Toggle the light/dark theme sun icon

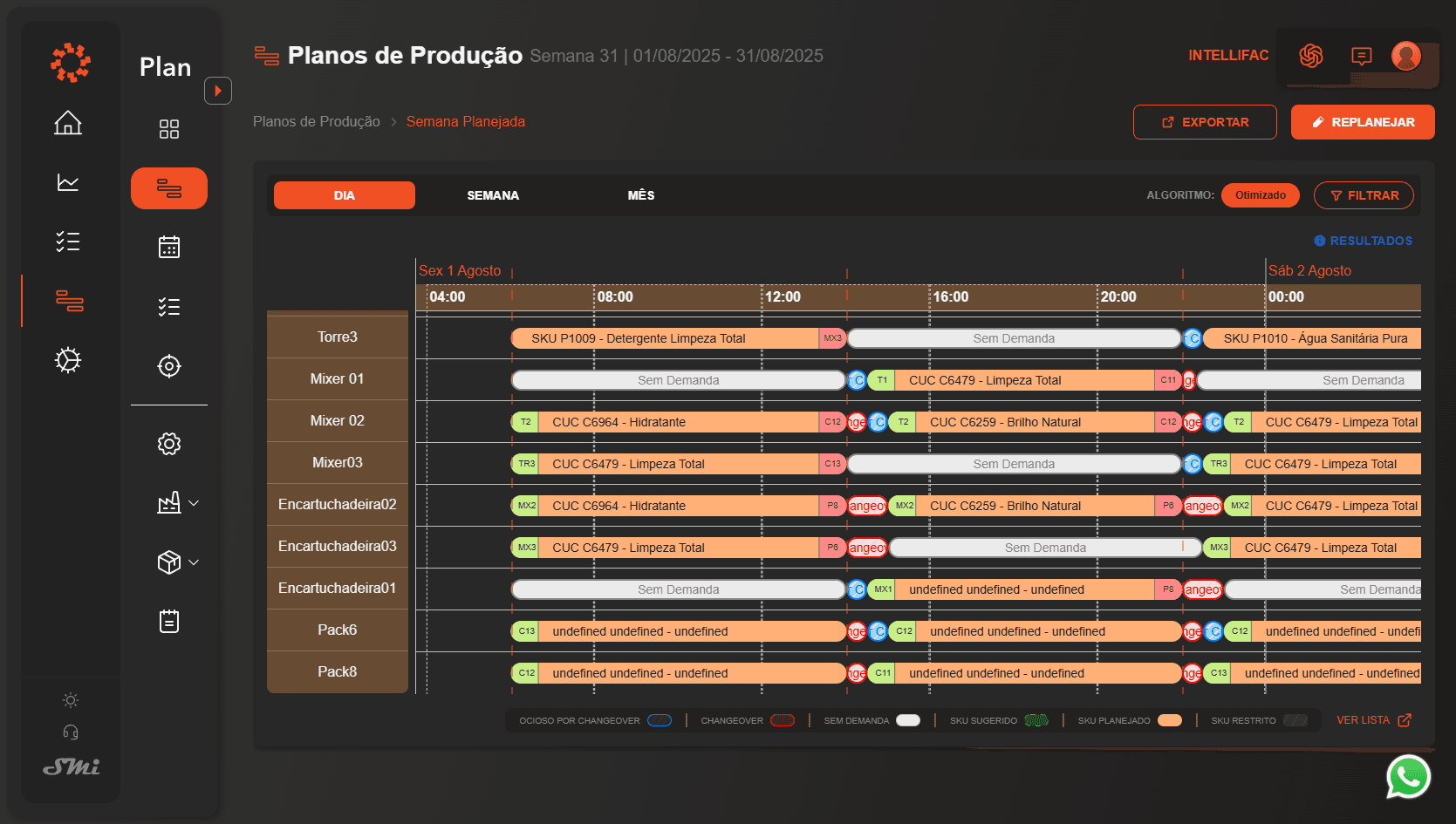point(71,700)
